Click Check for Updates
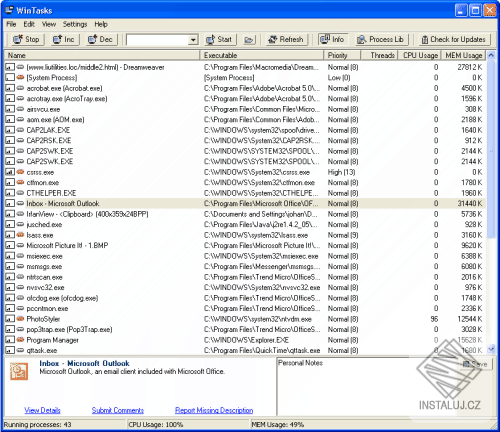Viewport: 500px width, 432px height. [x=454, y=40]
